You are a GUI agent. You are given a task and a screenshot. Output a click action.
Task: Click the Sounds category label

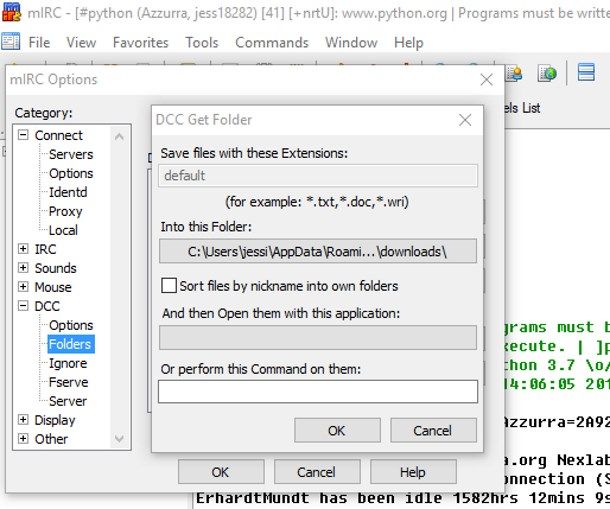[x=55, y=268]
